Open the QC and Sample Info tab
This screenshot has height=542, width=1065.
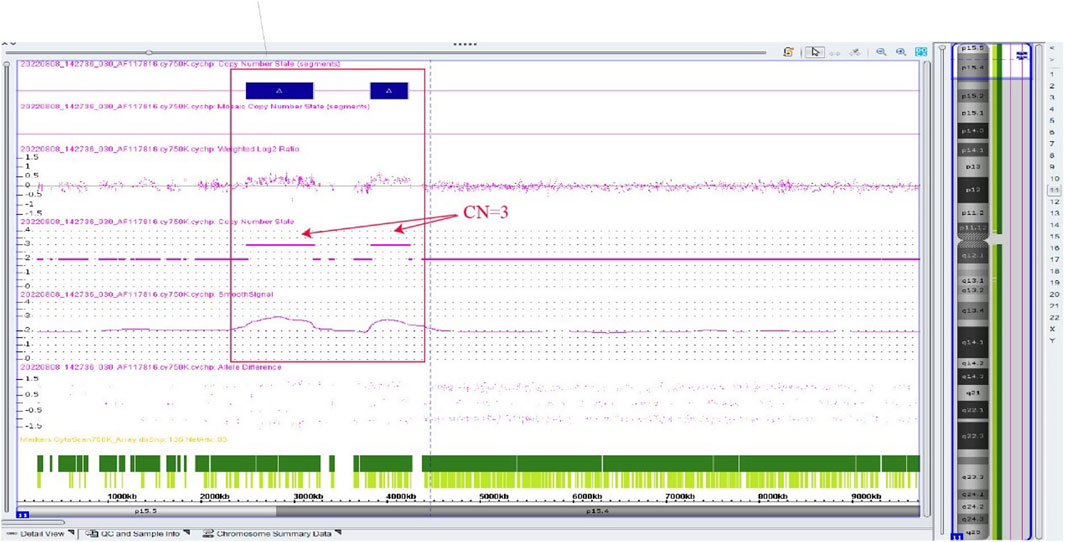point(139,534)
